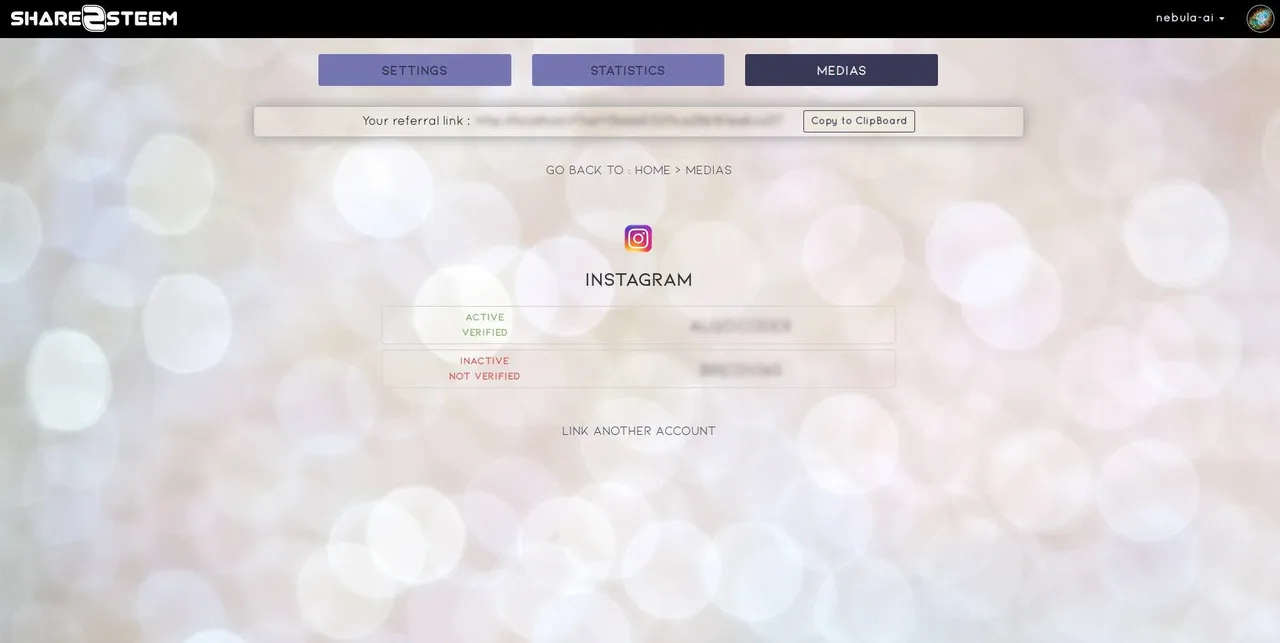This screenshot has width=1280, height=643.
Task: Switch to the Medias tab
Action: [841, 70]
